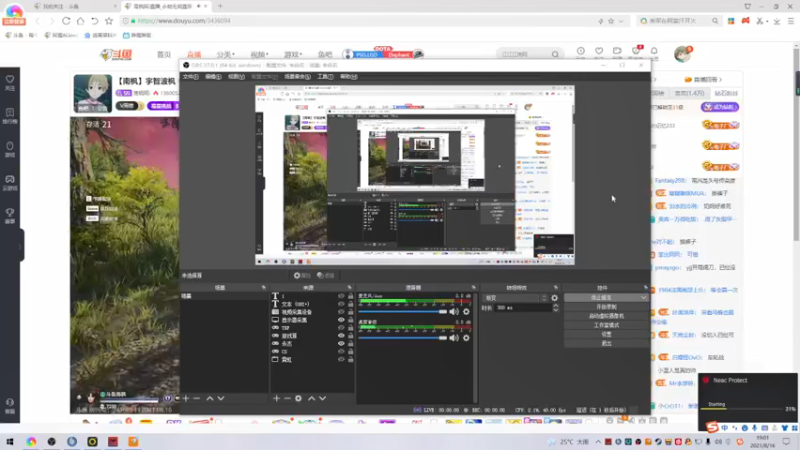
Task: Click 启动虚拟摄像机 button in OBS
Action: [606, 316]
